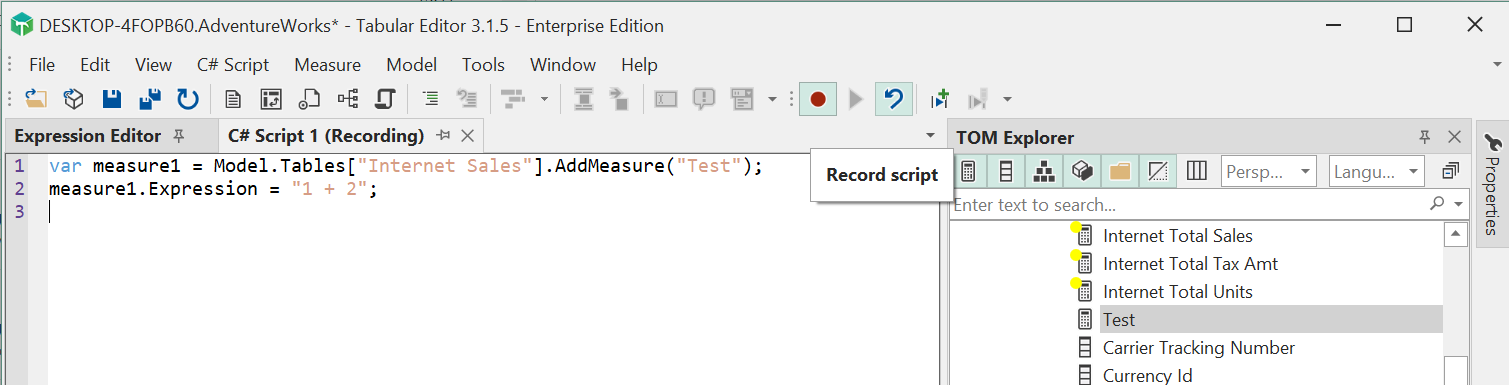Viewport: 1509px width, 385px height.
Task: Close the C# Script 1 (Recording) tab
Action: 467,136
